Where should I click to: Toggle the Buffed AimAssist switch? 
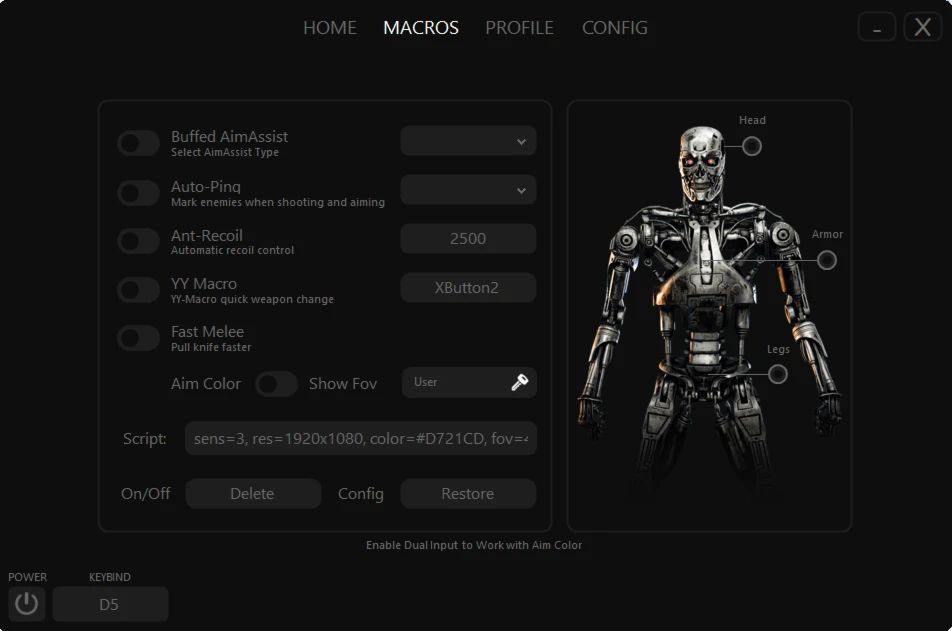pos(138,143)
